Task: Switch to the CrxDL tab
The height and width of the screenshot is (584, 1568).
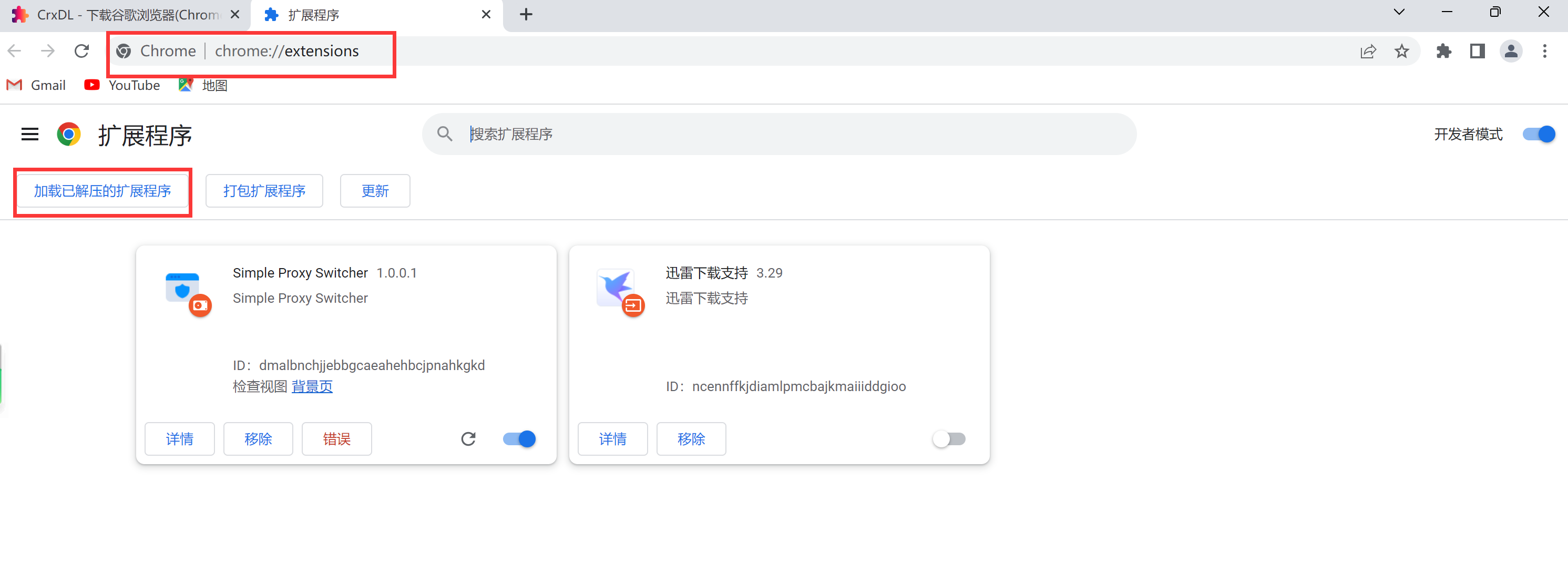Action: pos(122,15)
